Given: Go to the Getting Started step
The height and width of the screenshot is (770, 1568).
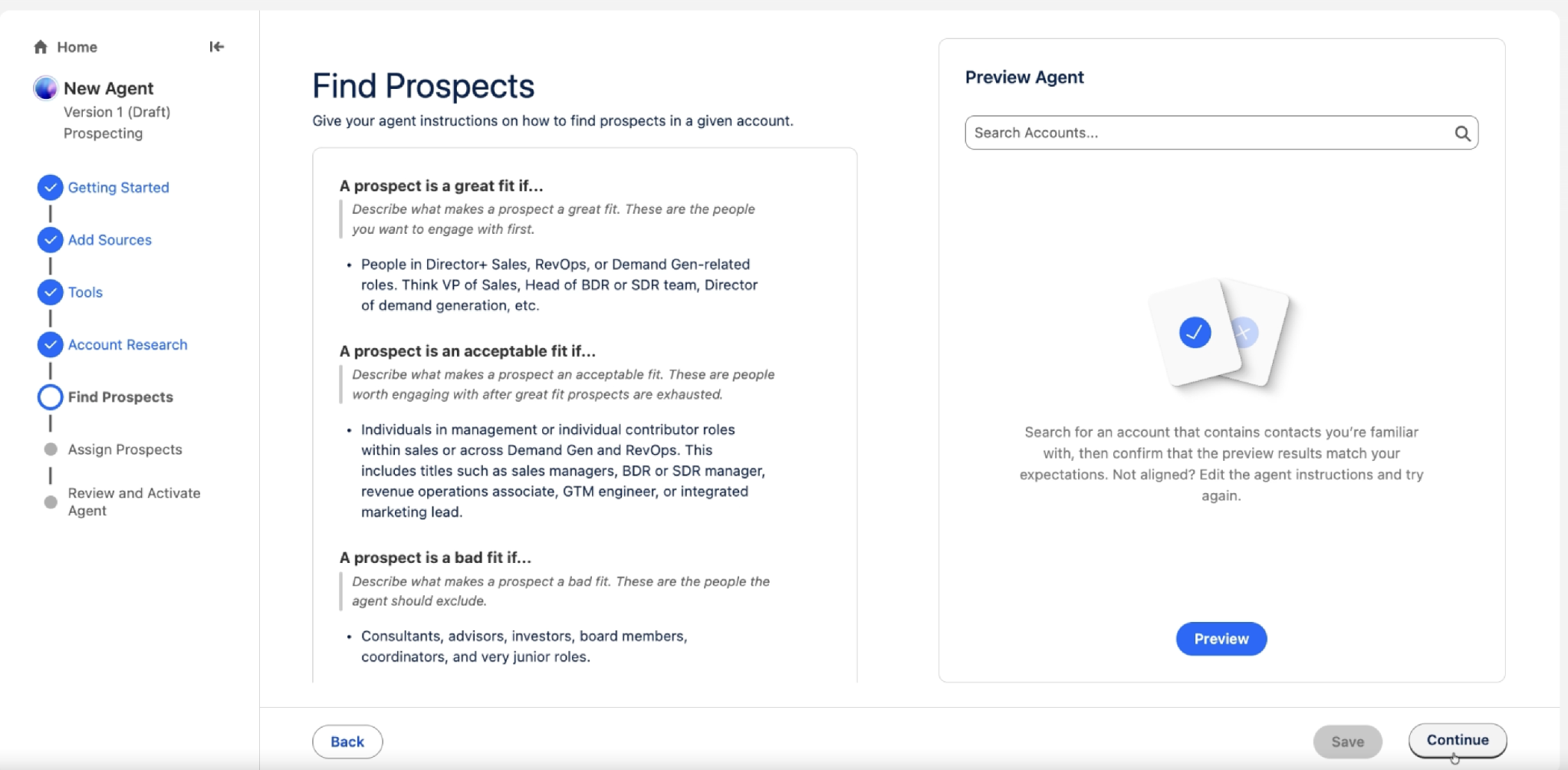Looking at the screenshot, I should (x=118, y=188).
